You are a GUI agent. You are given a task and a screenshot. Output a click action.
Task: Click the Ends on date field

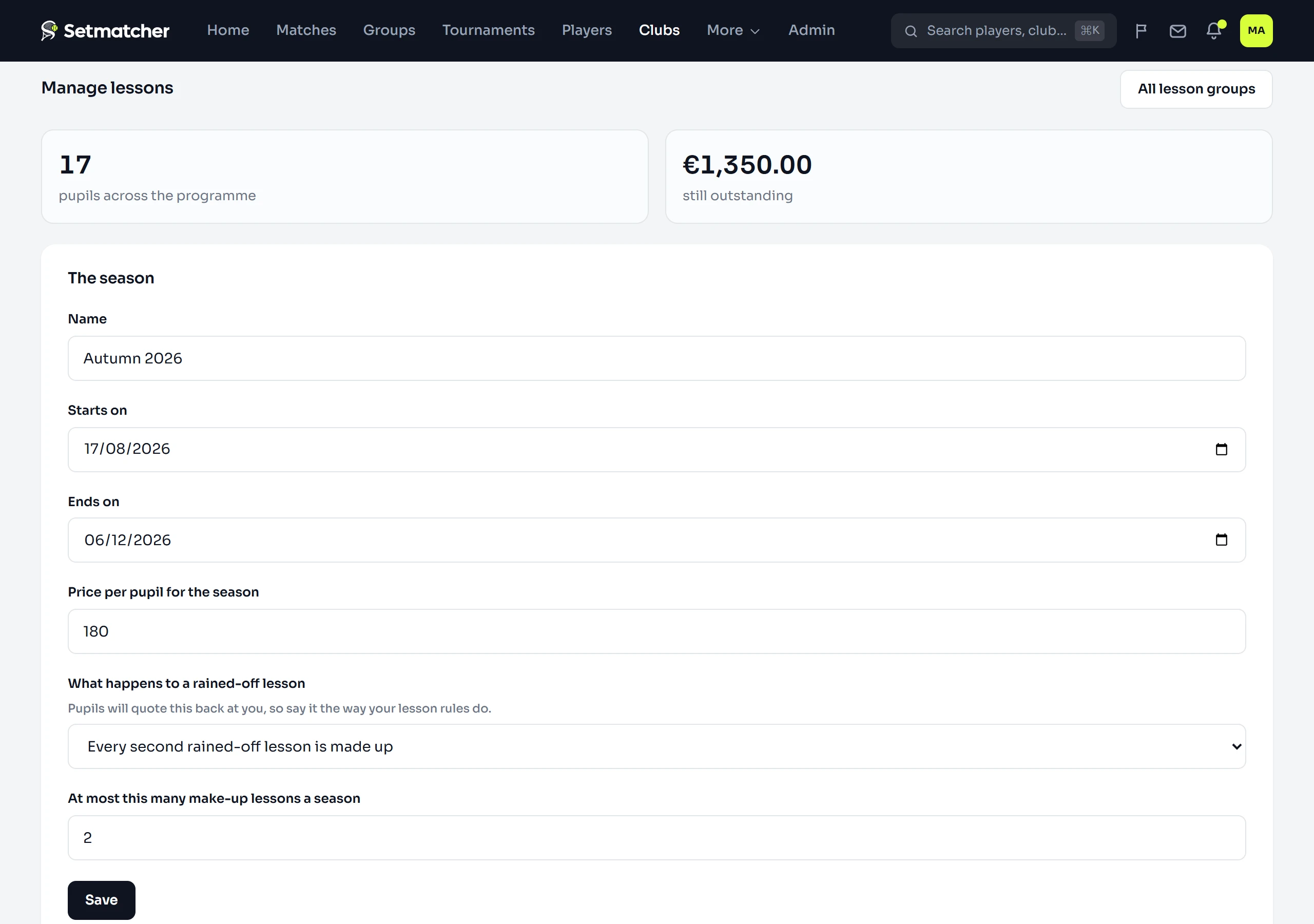[x=656, y=540]
